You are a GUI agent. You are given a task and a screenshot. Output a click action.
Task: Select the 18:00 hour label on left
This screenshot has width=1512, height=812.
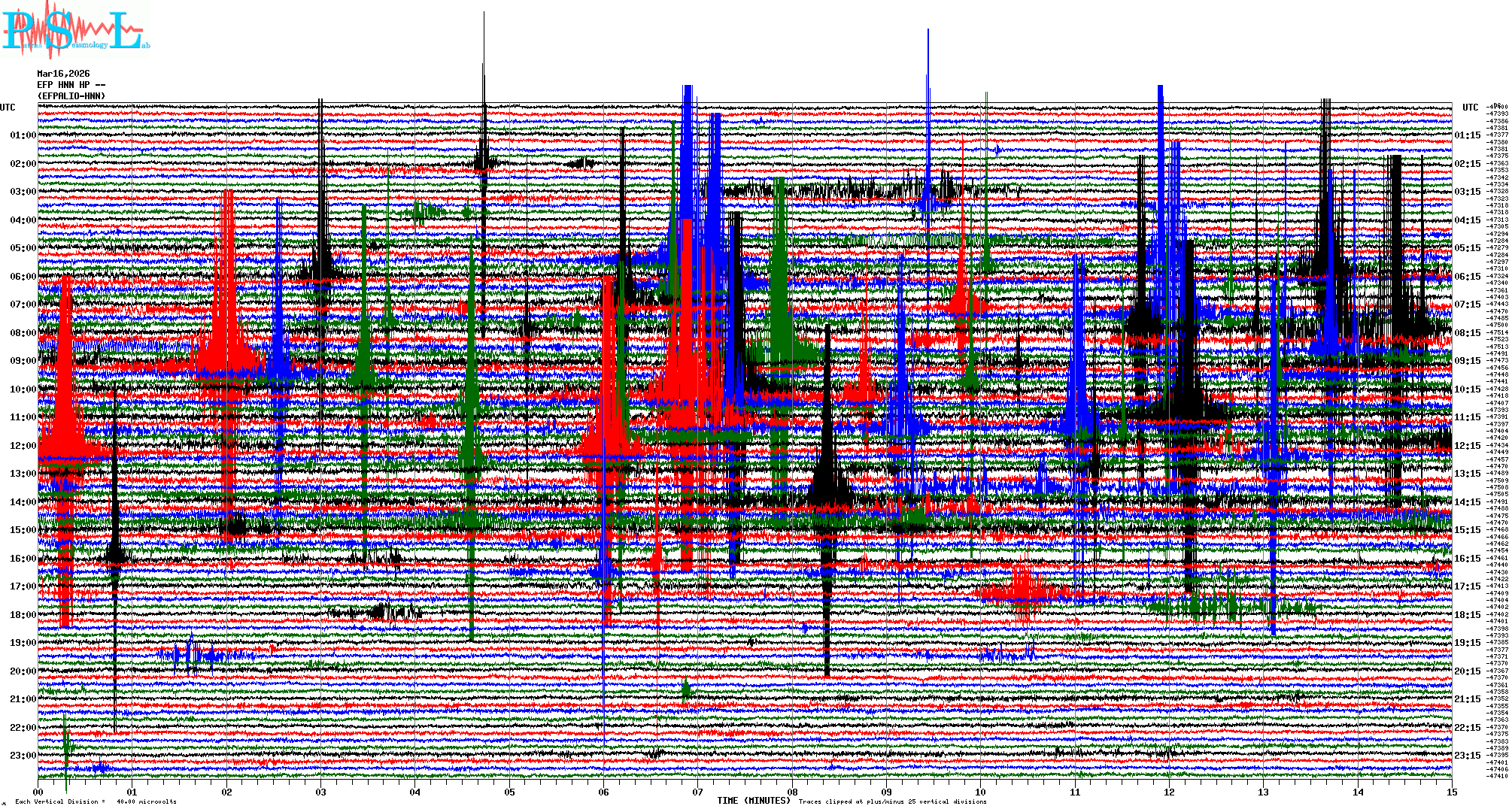pyautogui.click(x=23, y=615)
